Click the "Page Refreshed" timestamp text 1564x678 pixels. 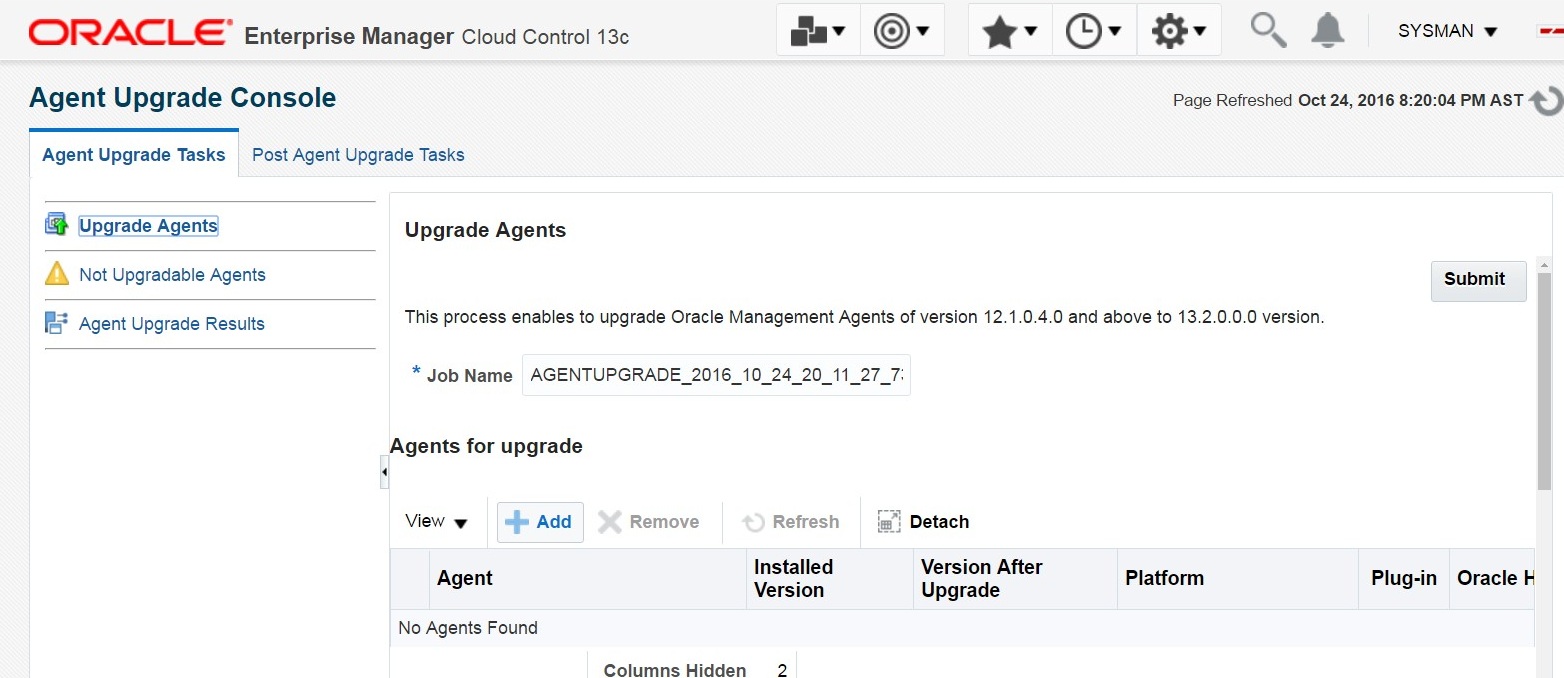(x=1348, y=100)
